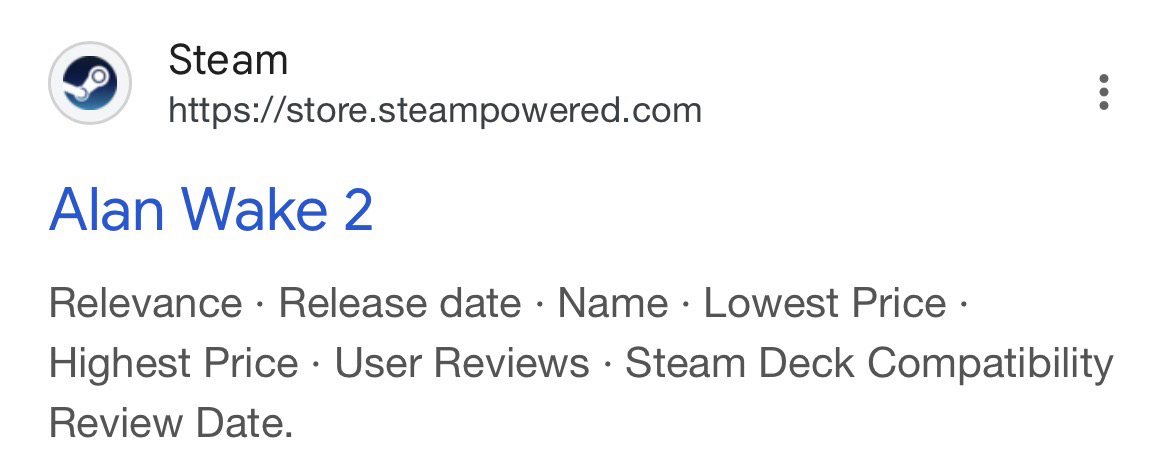This screenshot has width=1170, height=471.
Task: Click the word Relevance in snippet
Action: tap(146, 303)
